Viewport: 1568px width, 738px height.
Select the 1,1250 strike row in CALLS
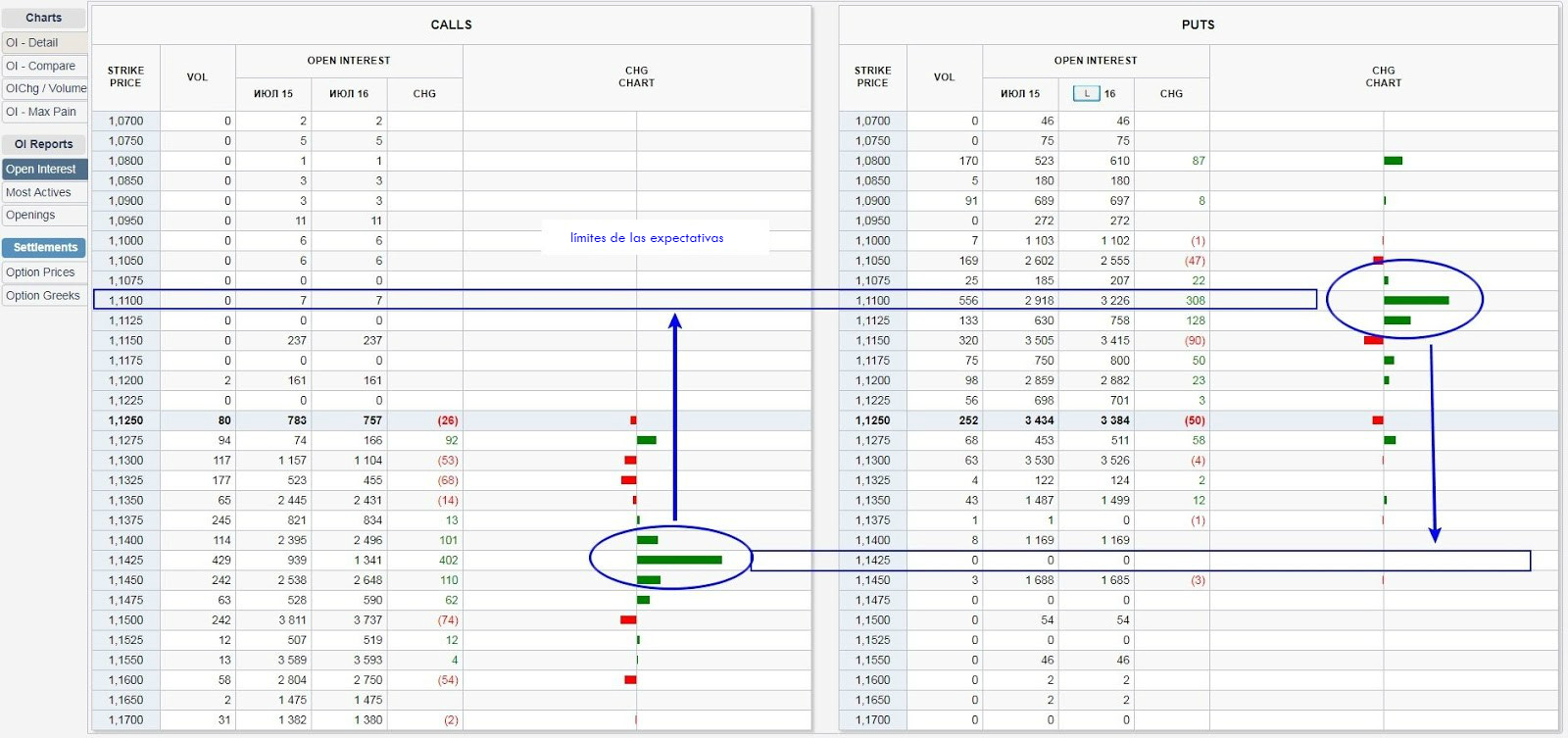point(125,420)
